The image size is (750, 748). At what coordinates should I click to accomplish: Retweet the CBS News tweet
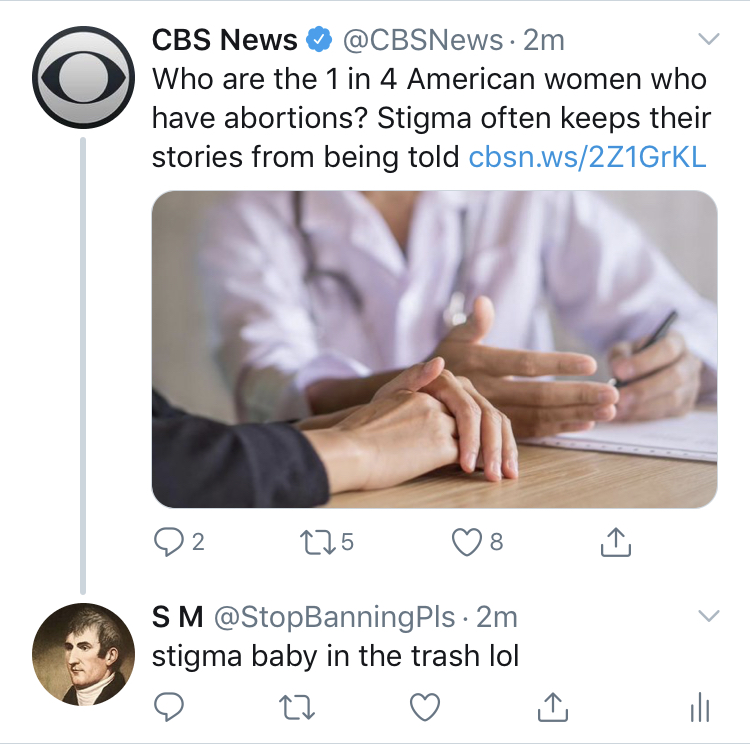click(x=318, y=542)
